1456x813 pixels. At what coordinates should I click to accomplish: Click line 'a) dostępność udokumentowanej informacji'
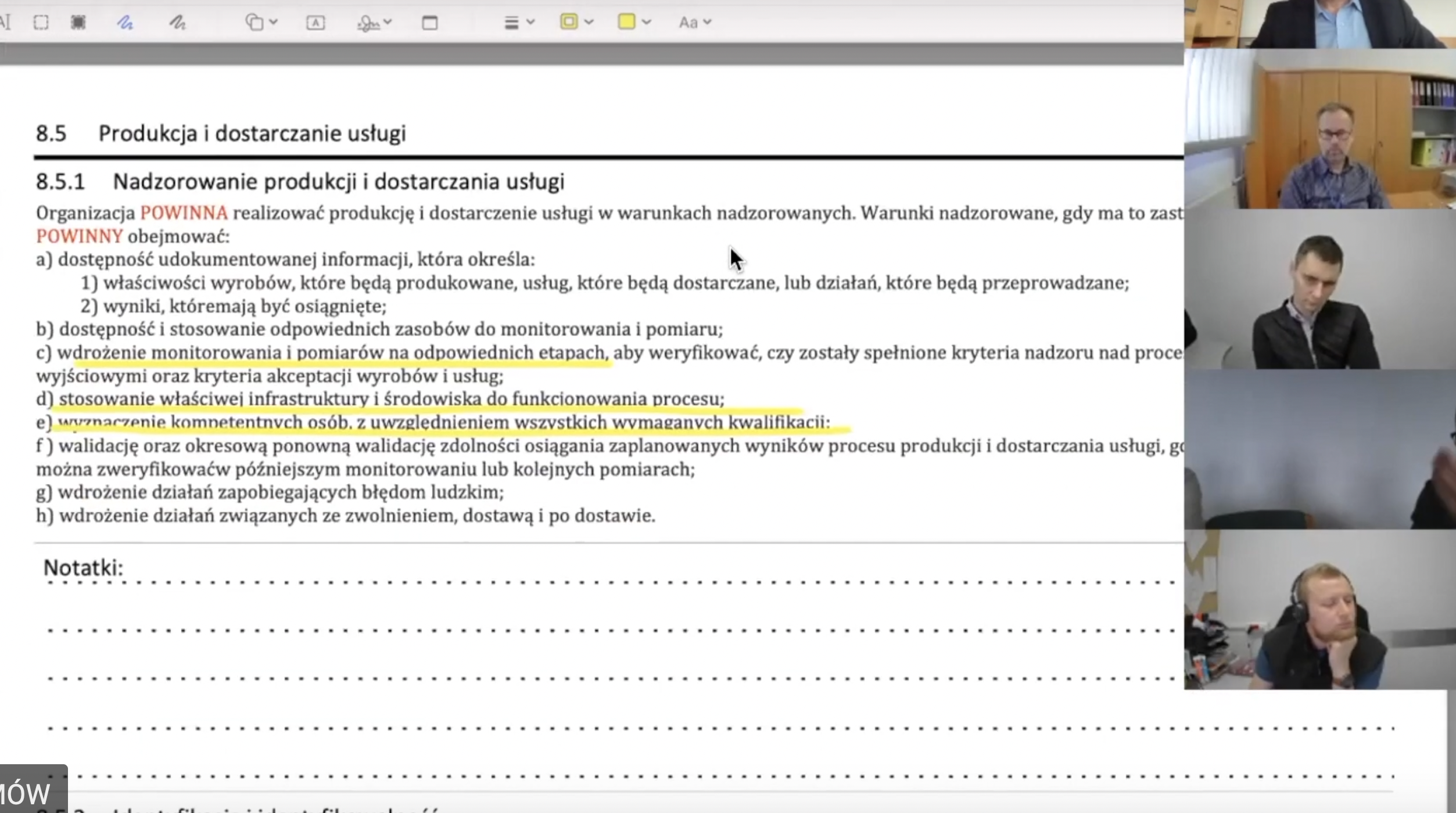click(285, 260)
